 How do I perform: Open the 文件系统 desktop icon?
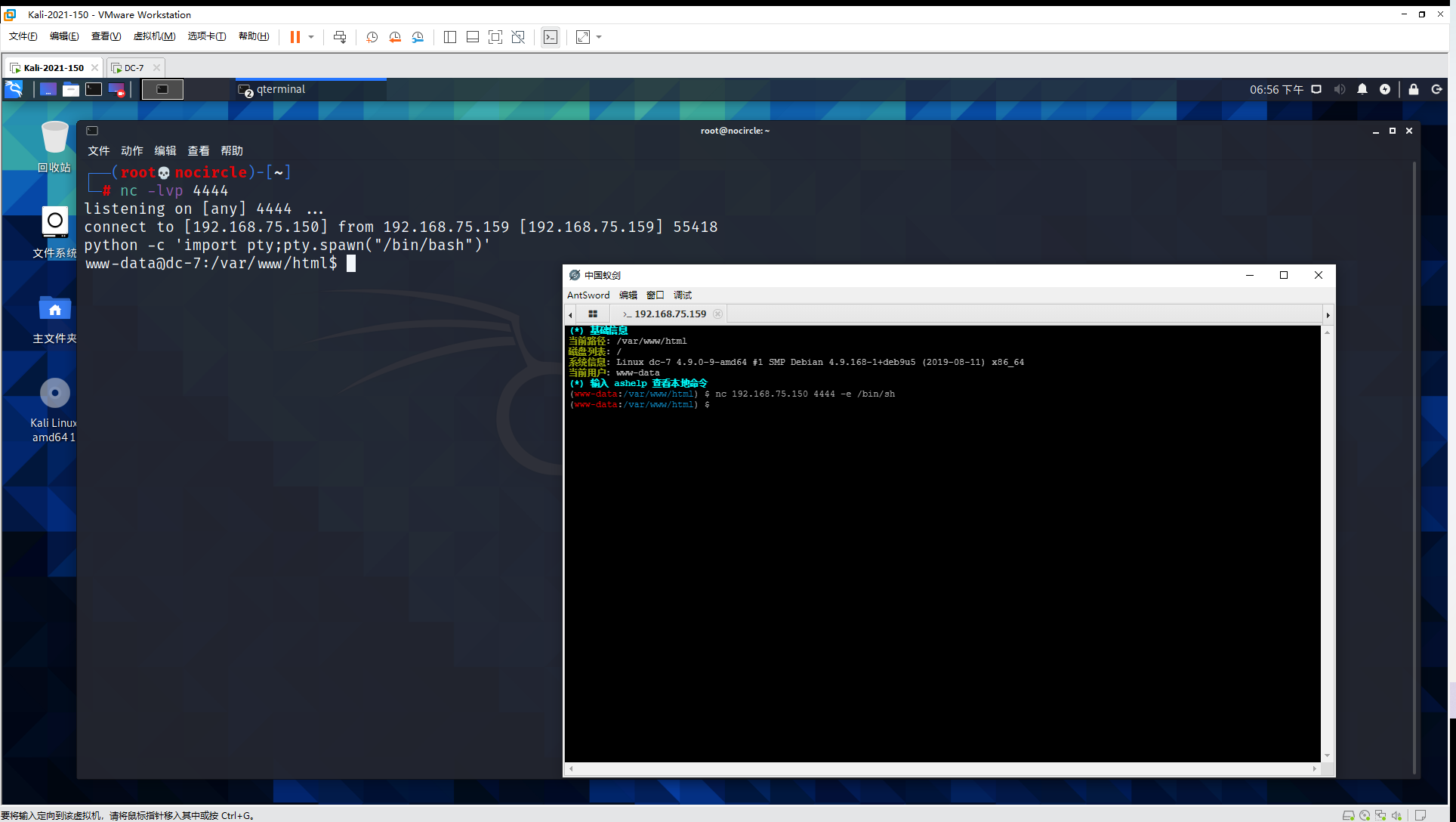[x=54, y=232]
